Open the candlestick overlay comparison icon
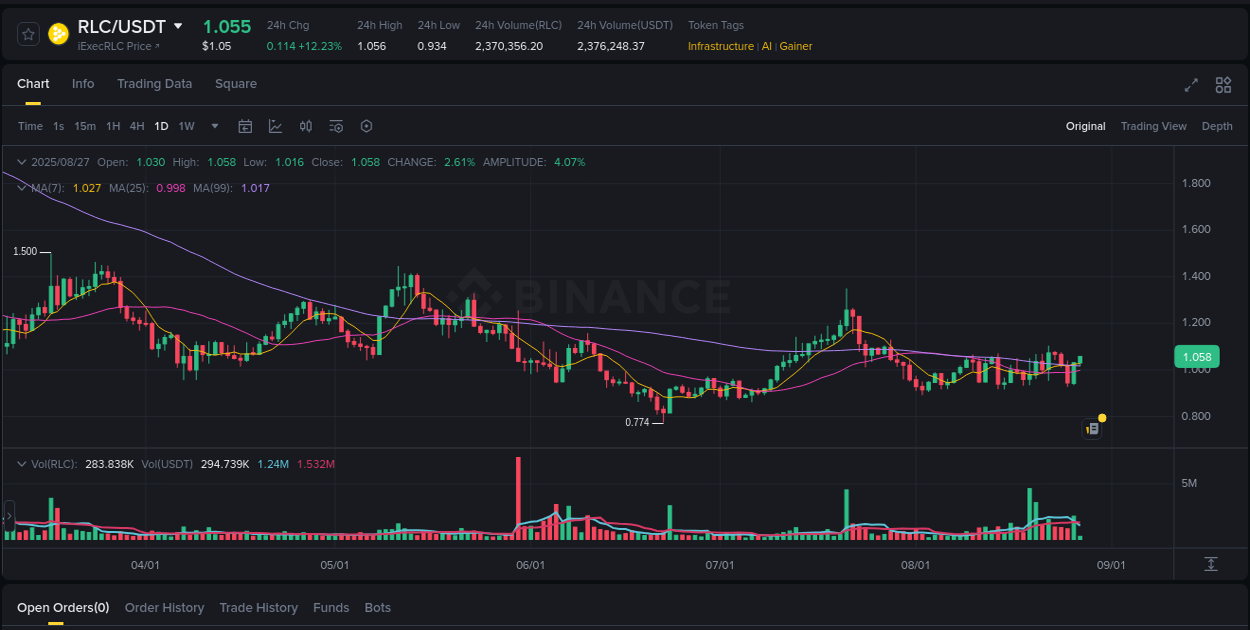 [x=306, y=126]
